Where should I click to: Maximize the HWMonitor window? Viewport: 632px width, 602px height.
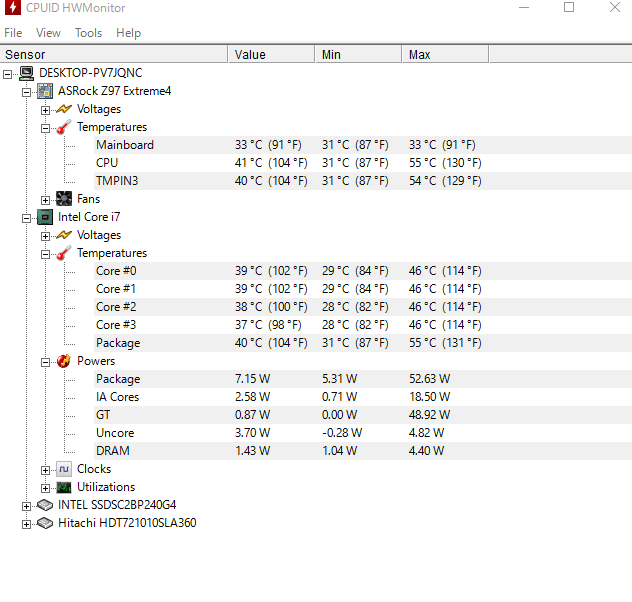(569, 7)
